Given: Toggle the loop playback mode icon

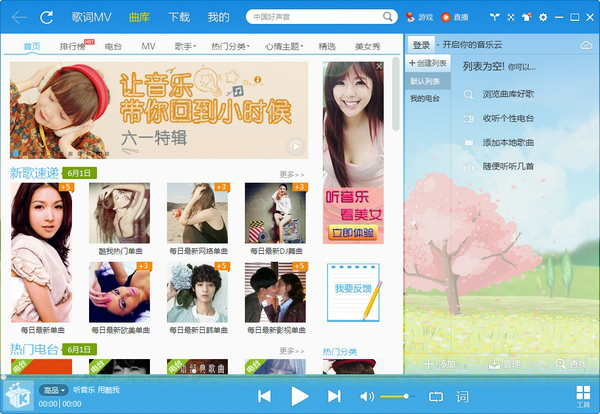Looking at the screenshot, I should (x=436, y=396).
